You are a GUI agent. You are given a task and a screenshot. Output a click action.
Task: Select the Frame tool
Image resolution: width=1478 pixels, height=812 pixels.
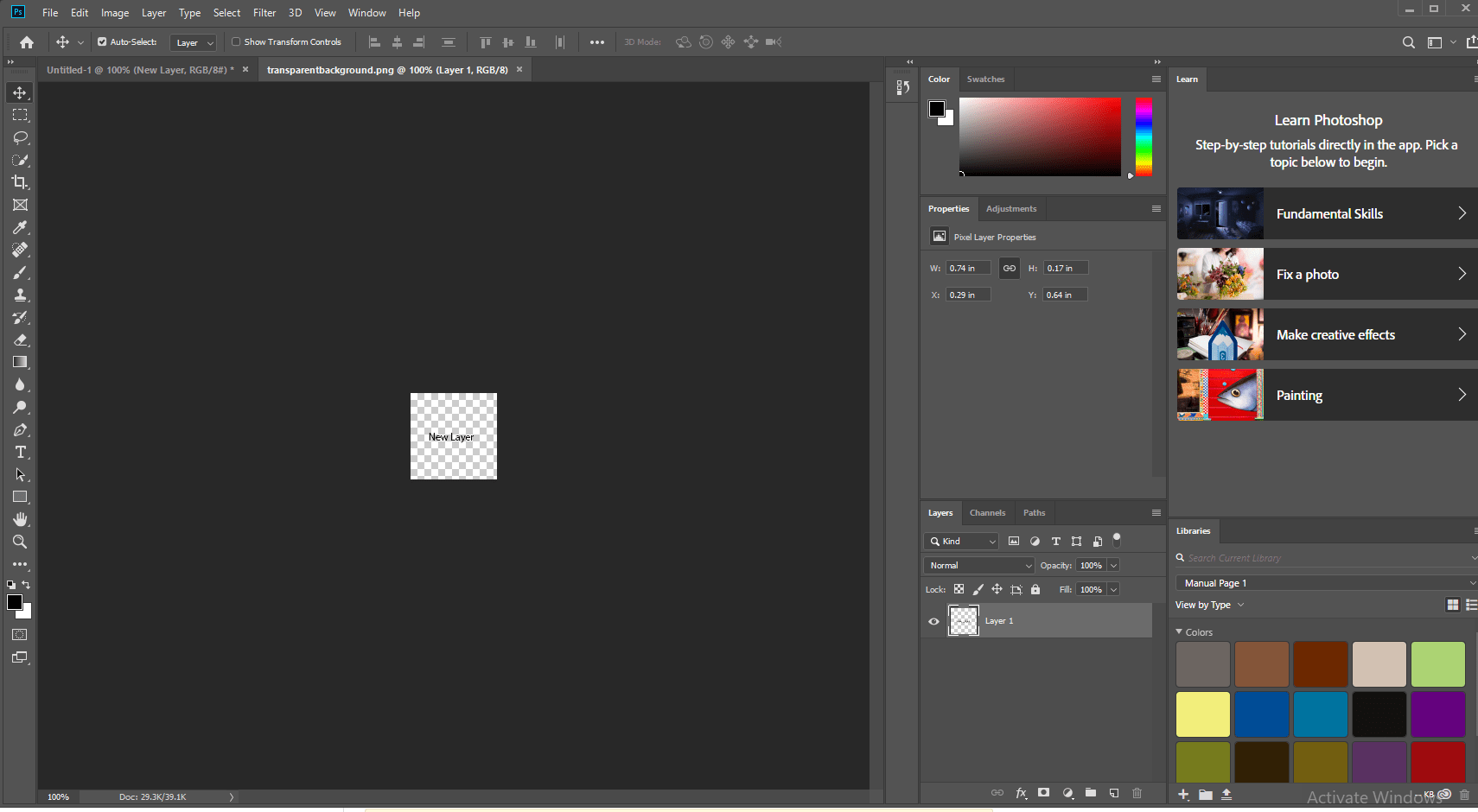(20, 205)
